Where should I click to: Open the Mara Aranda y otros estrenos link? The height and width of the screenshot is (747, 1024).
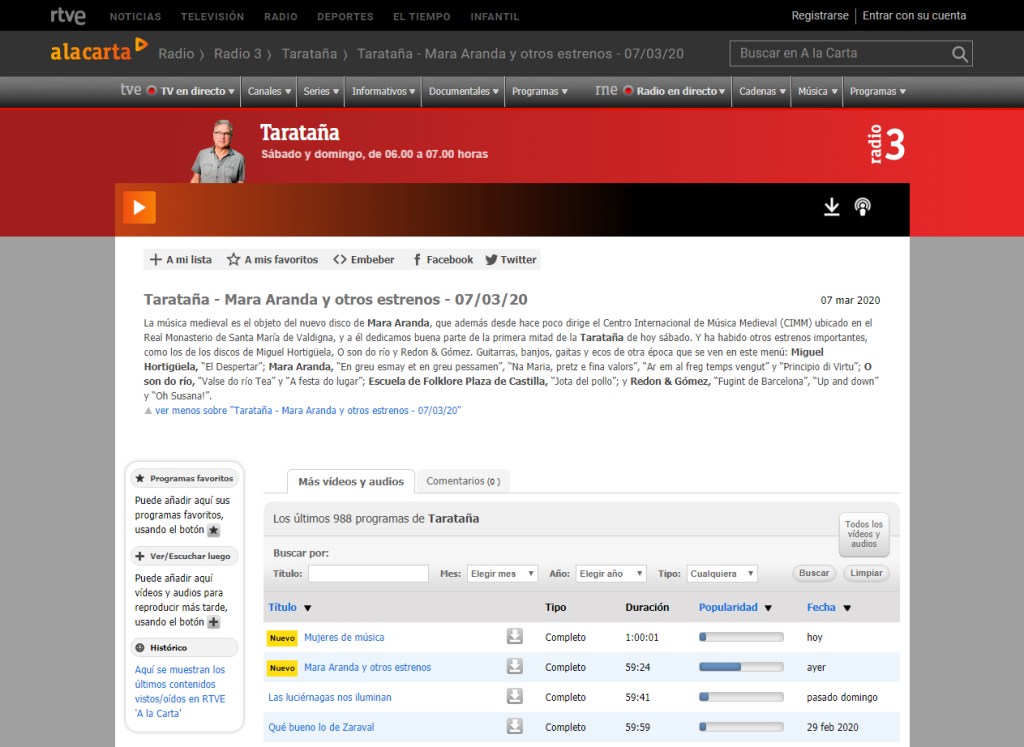(367, 667)
